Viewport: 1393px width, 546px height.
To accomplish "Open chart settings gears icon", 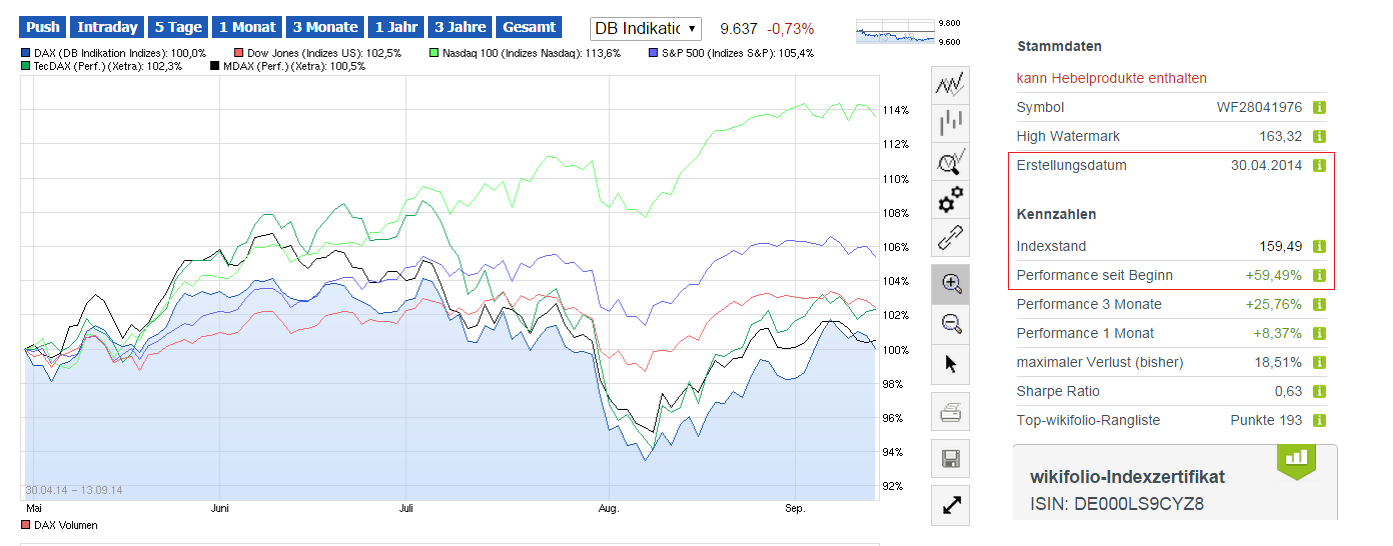I will coord(951,199).
